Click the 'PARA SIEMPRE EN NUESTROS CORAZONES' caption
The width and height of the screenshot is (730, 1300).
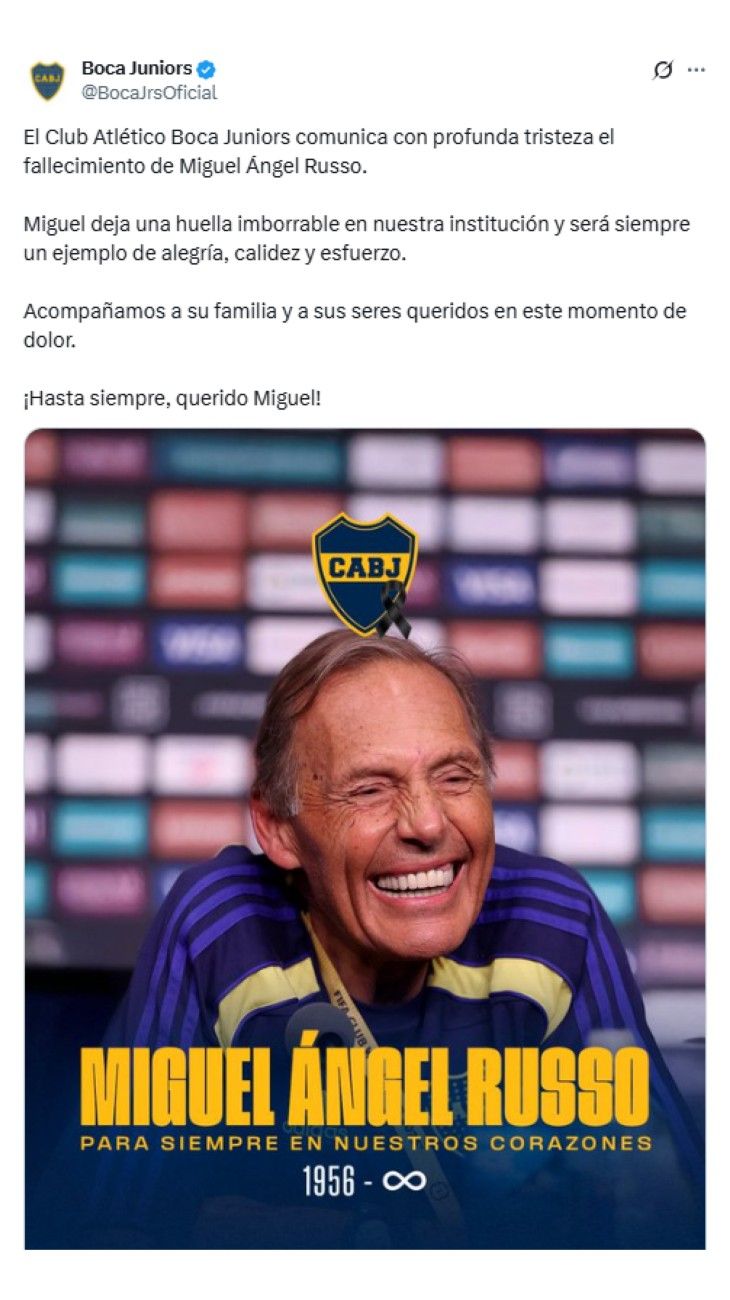[x=366, y=1142]
